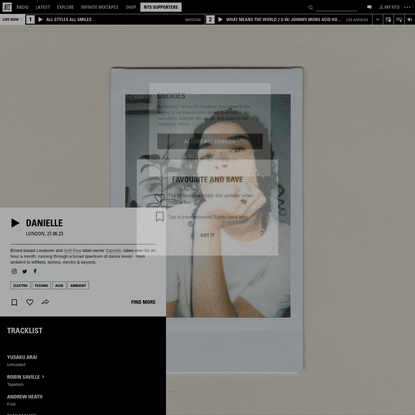The height and width of the screenshot is (415, 415).
Task: Open the schedule calendar icon
Action: (x=388, y=20)
